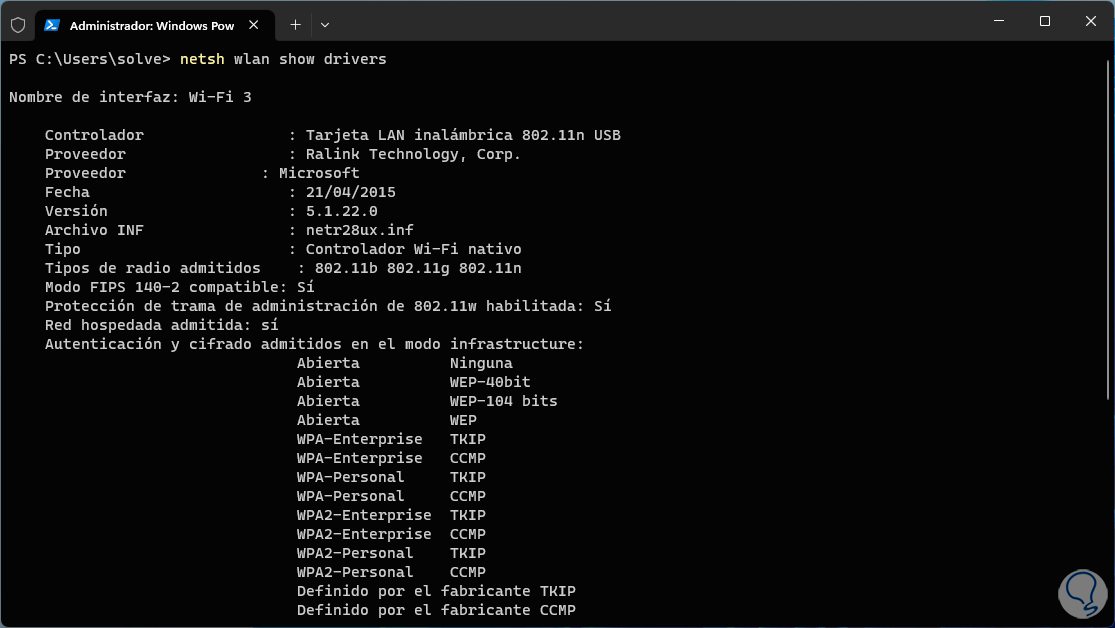Click the administrator shield icon
The image size is (1115, 628).
pos(18,24)
